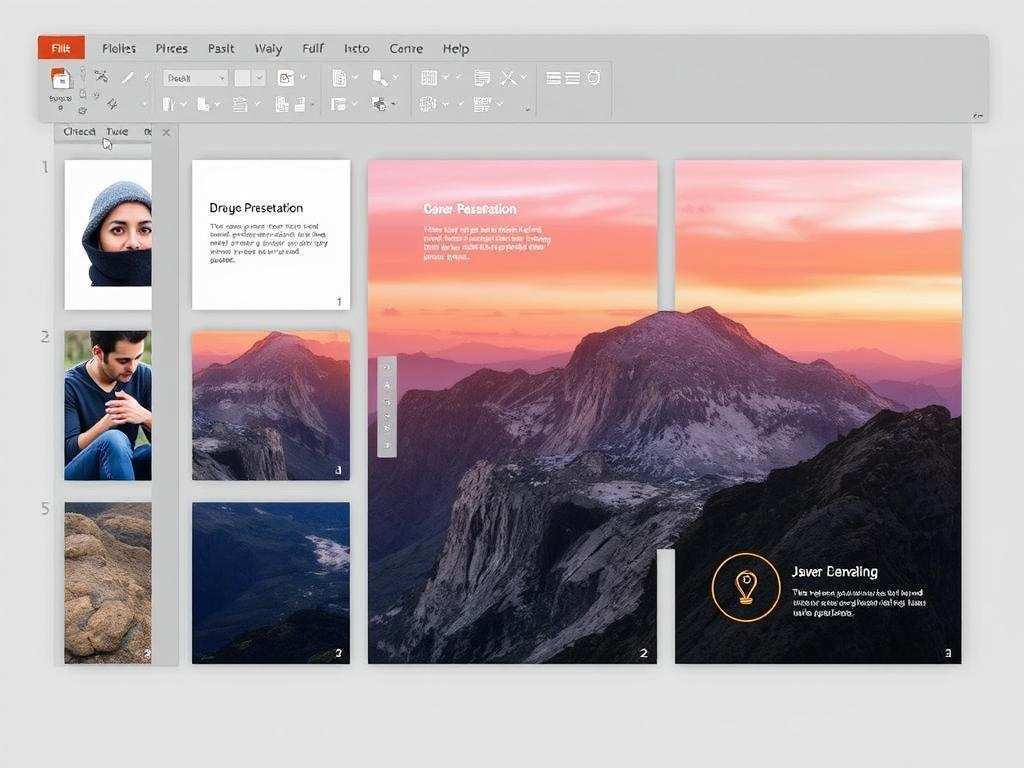Open the font name dropdown box in the ribbon

click(x=195, y=78)
